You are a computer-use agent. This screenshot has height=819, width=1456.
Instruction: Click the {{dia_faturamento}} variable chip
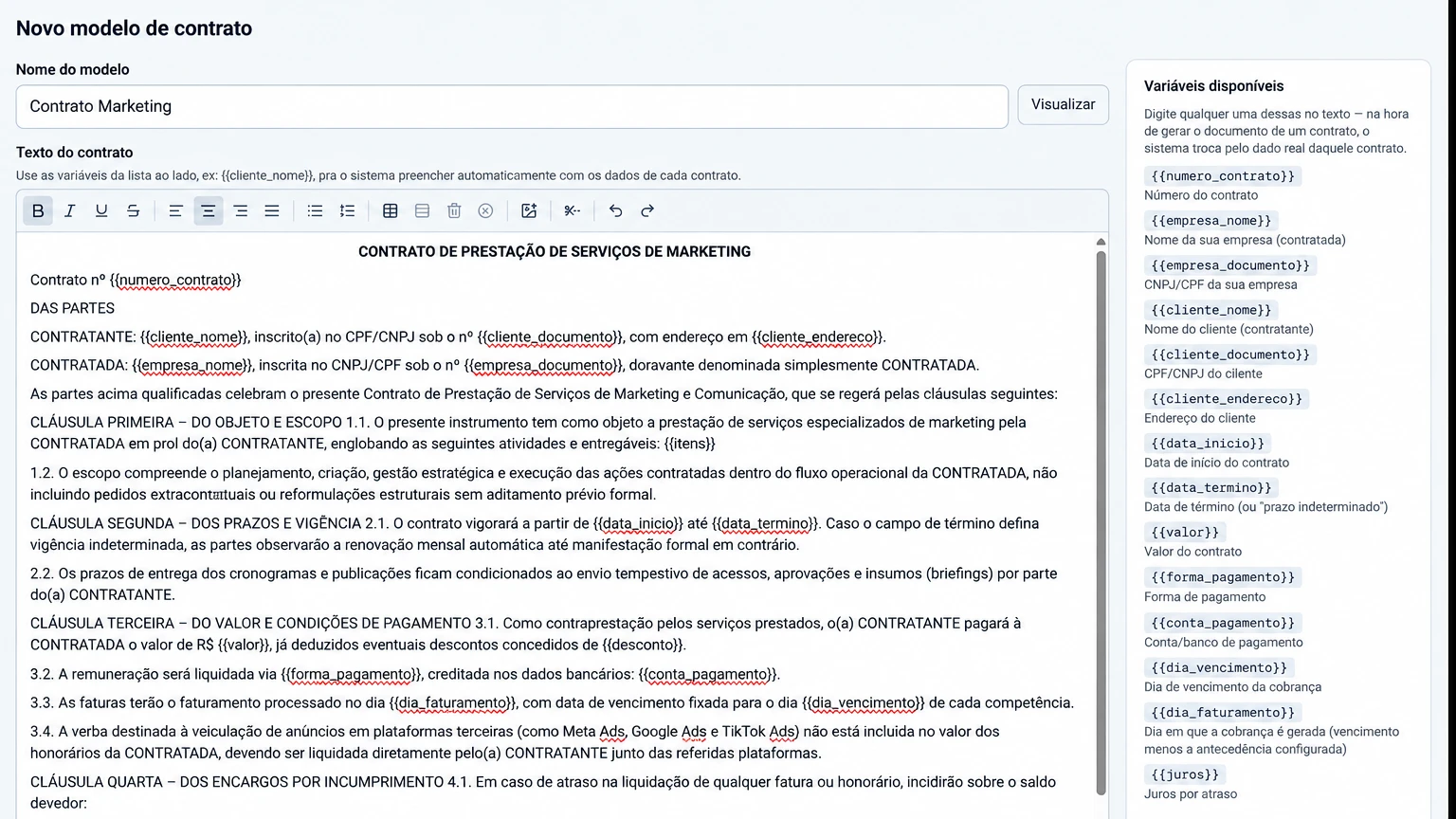[1223, 713]
